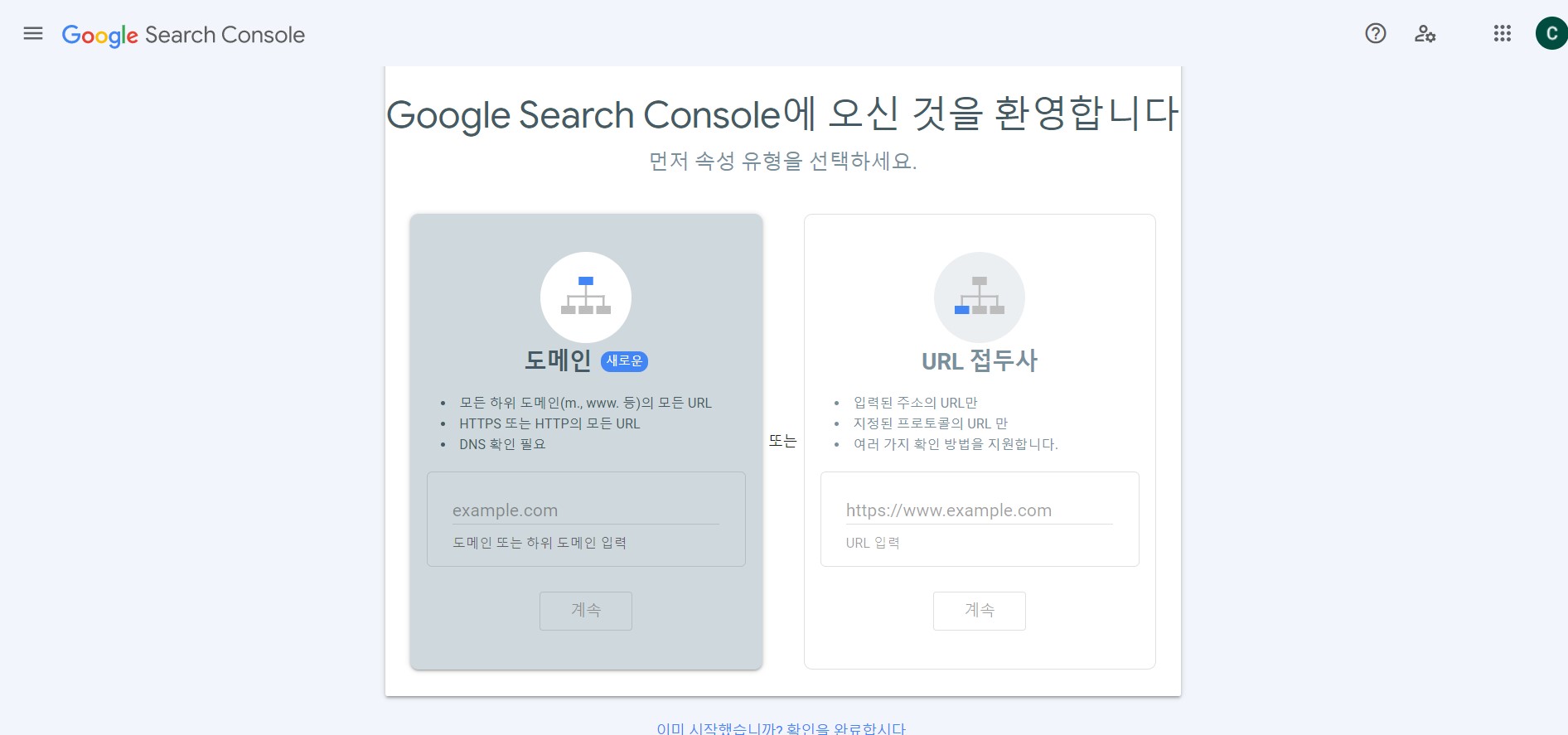Viewport: 1568px width, 735px height.
Task: Open the account avatar C
Action: [x=1551, y=33]
